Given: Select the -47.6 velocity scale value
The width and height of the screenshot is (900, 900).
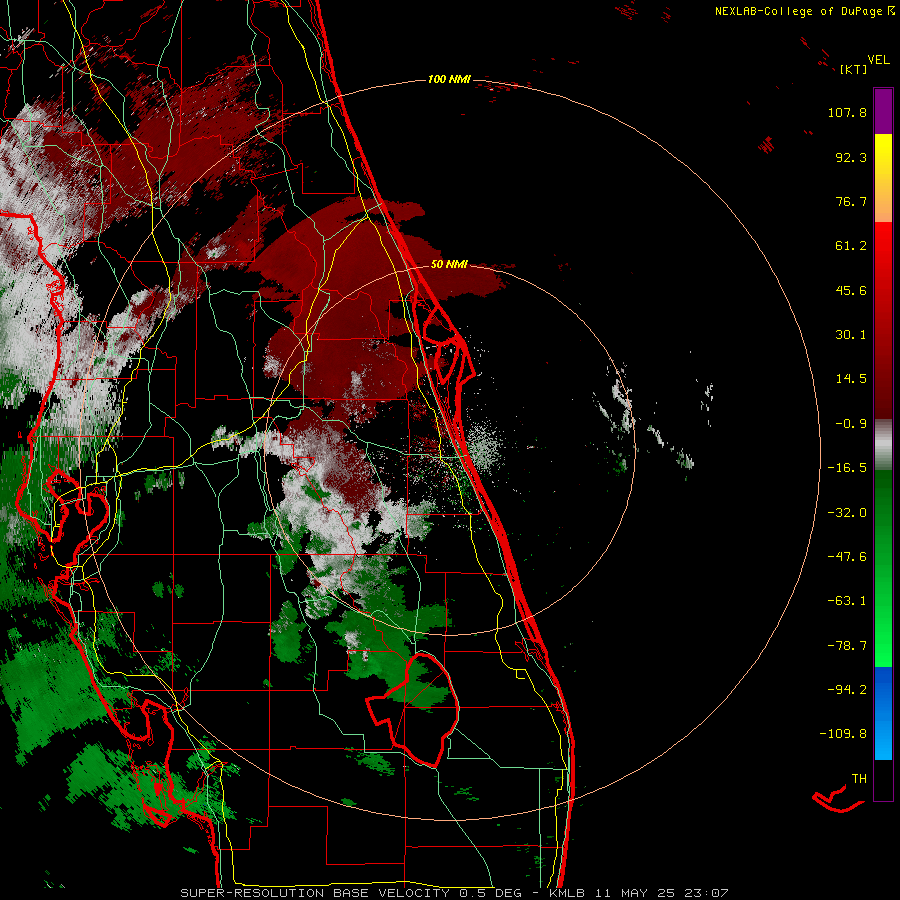Looking at the screenshot, I should (x=847, y=557).
